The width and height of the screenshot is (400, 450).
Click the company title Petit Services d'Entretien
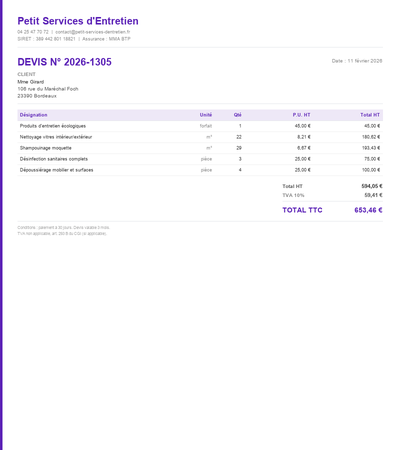pyautogui.click(x=78, y=21)
